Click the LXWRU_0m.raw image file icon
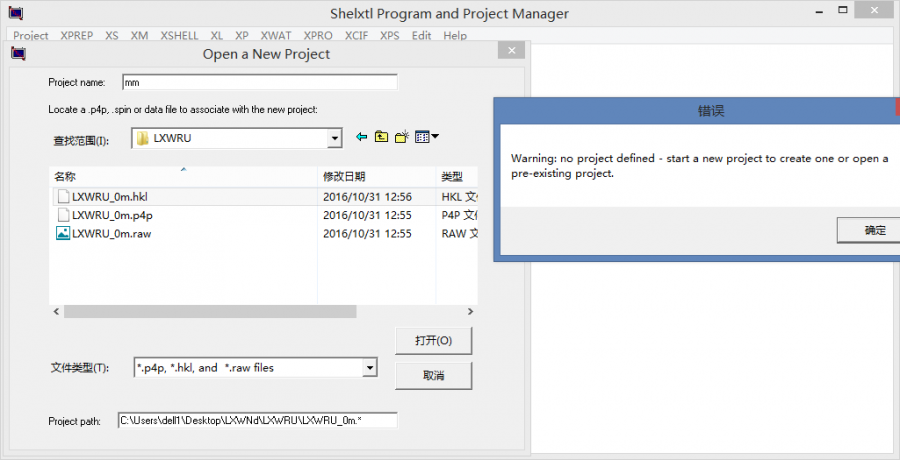900x460 pixels. 63,233
